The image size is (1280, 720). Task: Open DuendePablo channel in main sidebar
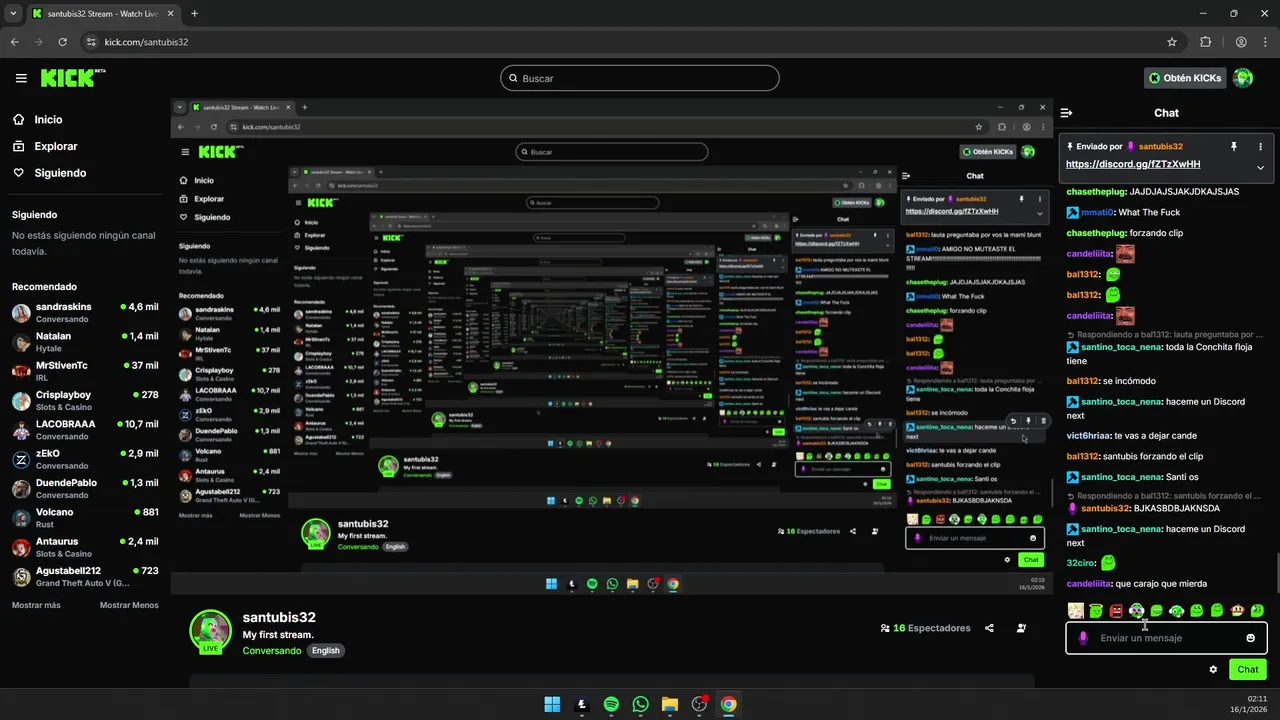85,488
